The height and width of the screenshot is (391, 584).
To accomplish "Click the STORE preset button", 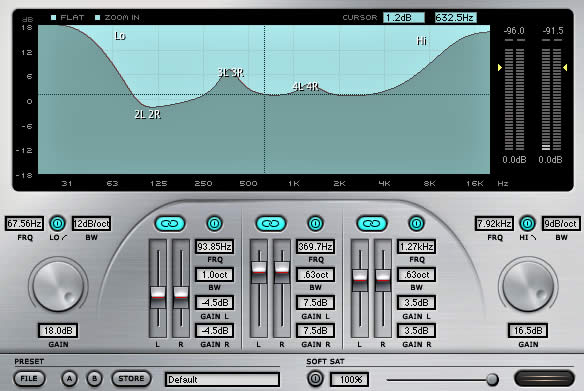I will (x=131, y=379).
